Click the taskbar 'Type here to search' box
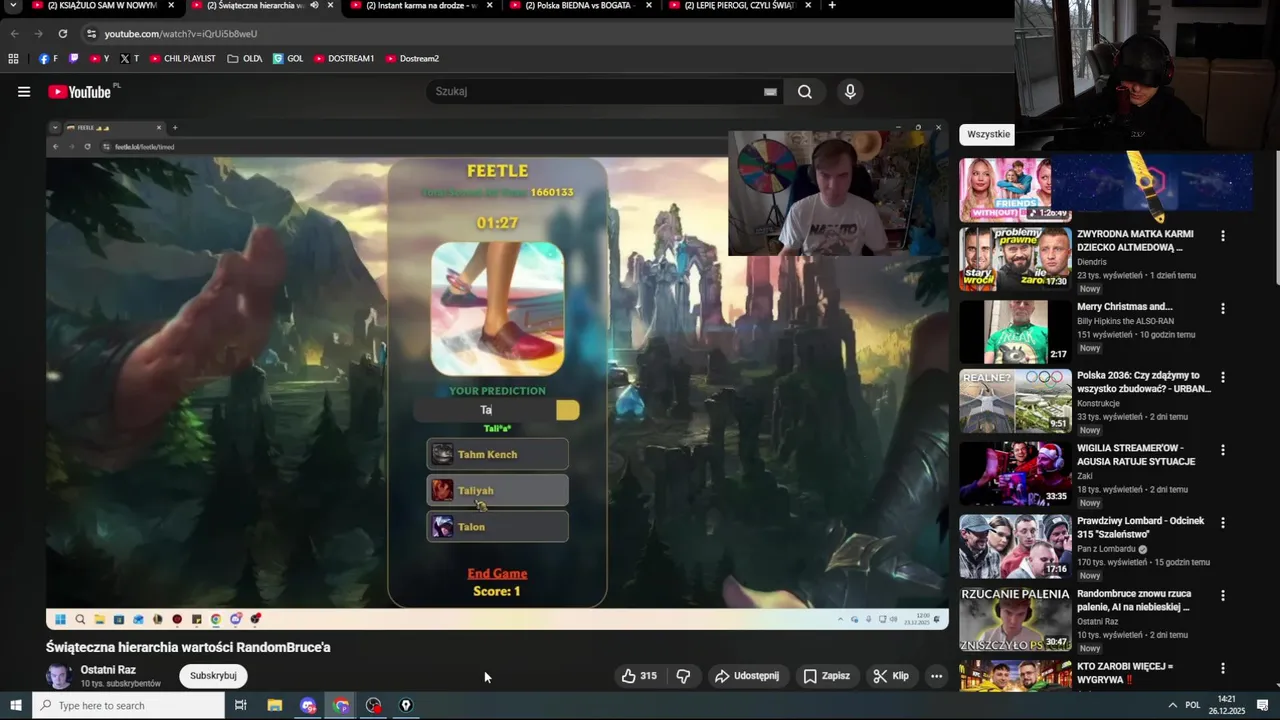1280x720 pixels. 129,706
